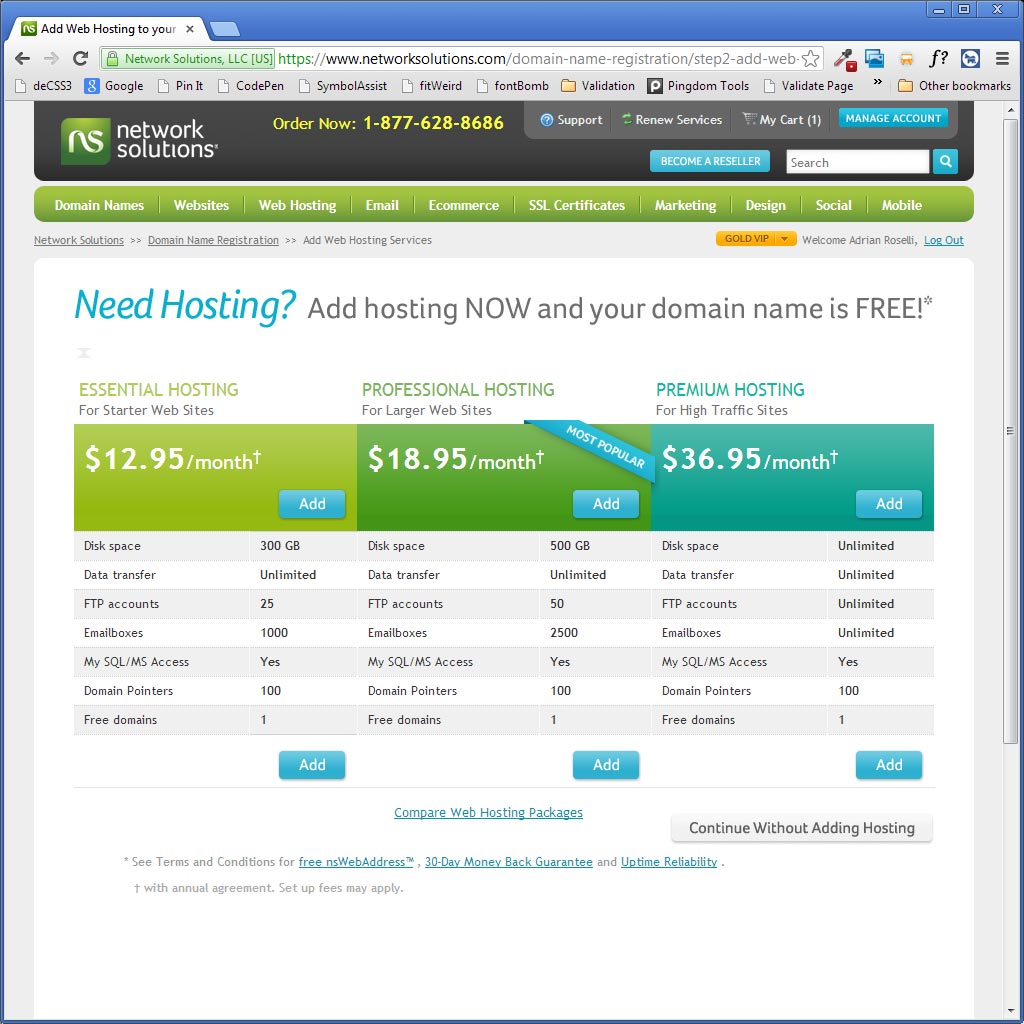This screenshot has height=1024, width=1024.
Task: Open the screens extension icon
Action: [874, 59]
